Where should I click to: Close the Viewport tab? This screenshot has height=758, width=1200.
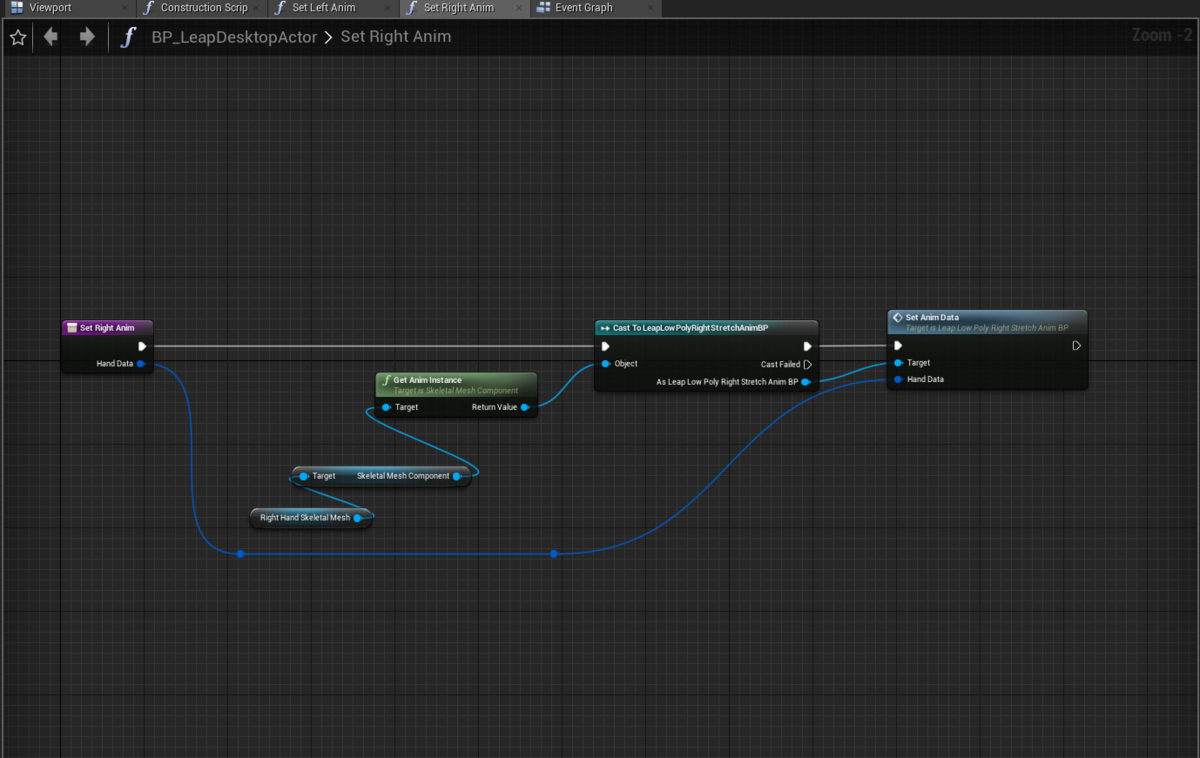tap(124, 8)
